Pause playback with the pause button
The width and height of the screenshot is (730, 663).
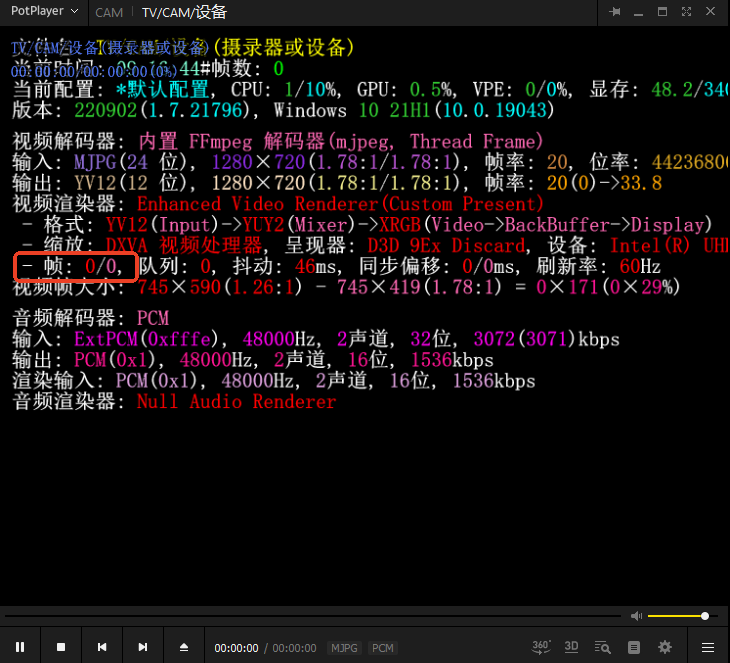point(20,647)
